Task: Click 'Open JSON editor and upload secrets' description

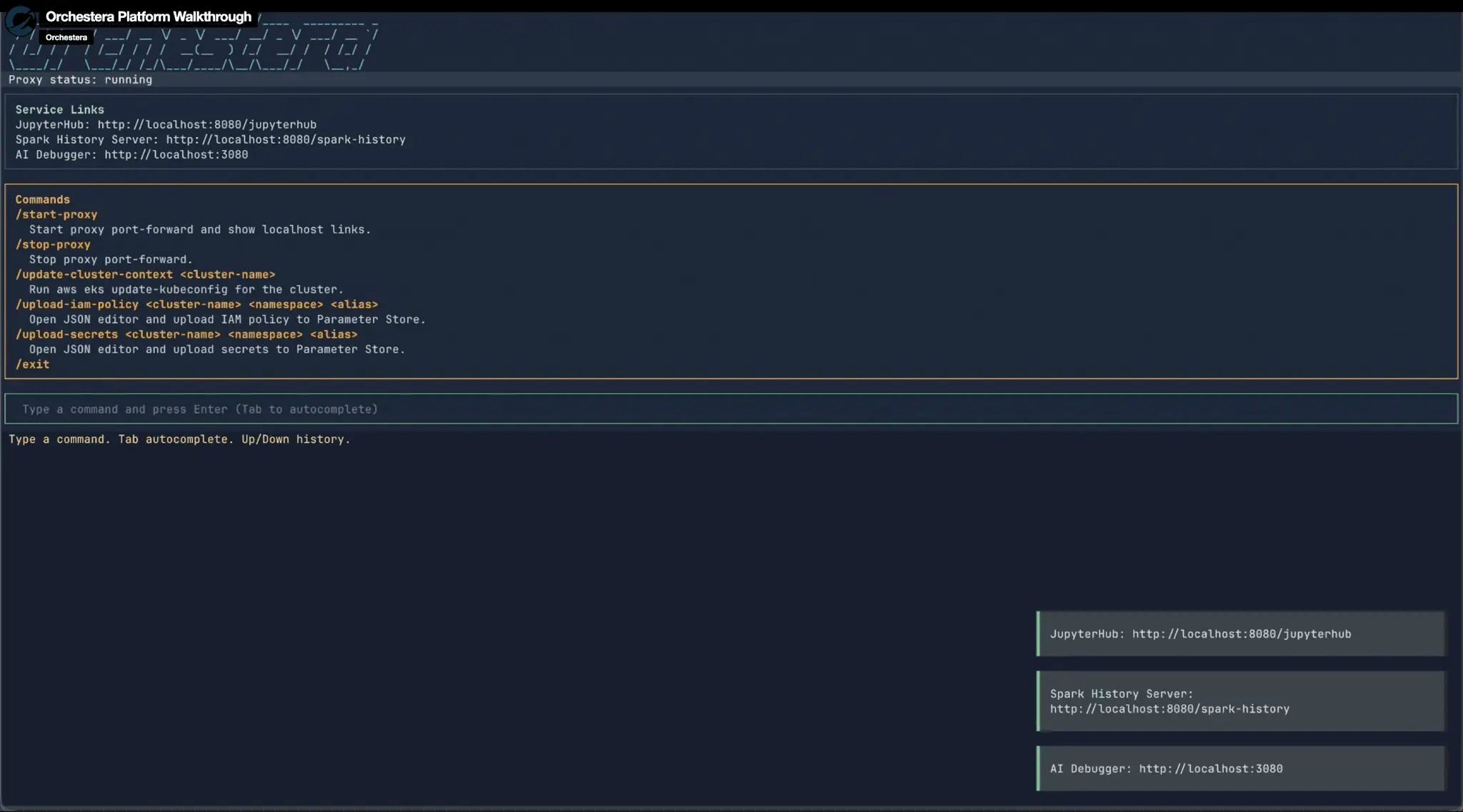Action: click(217, 349)
